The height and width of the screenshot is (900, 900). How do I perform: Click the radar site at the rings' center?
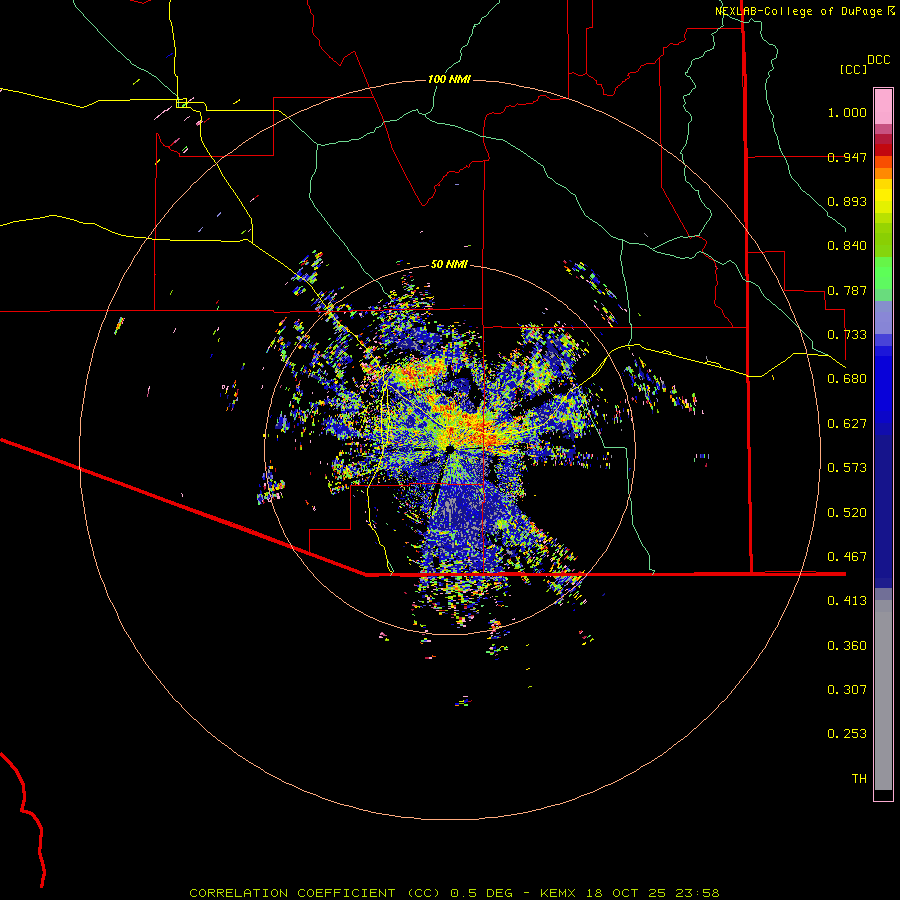450,449
